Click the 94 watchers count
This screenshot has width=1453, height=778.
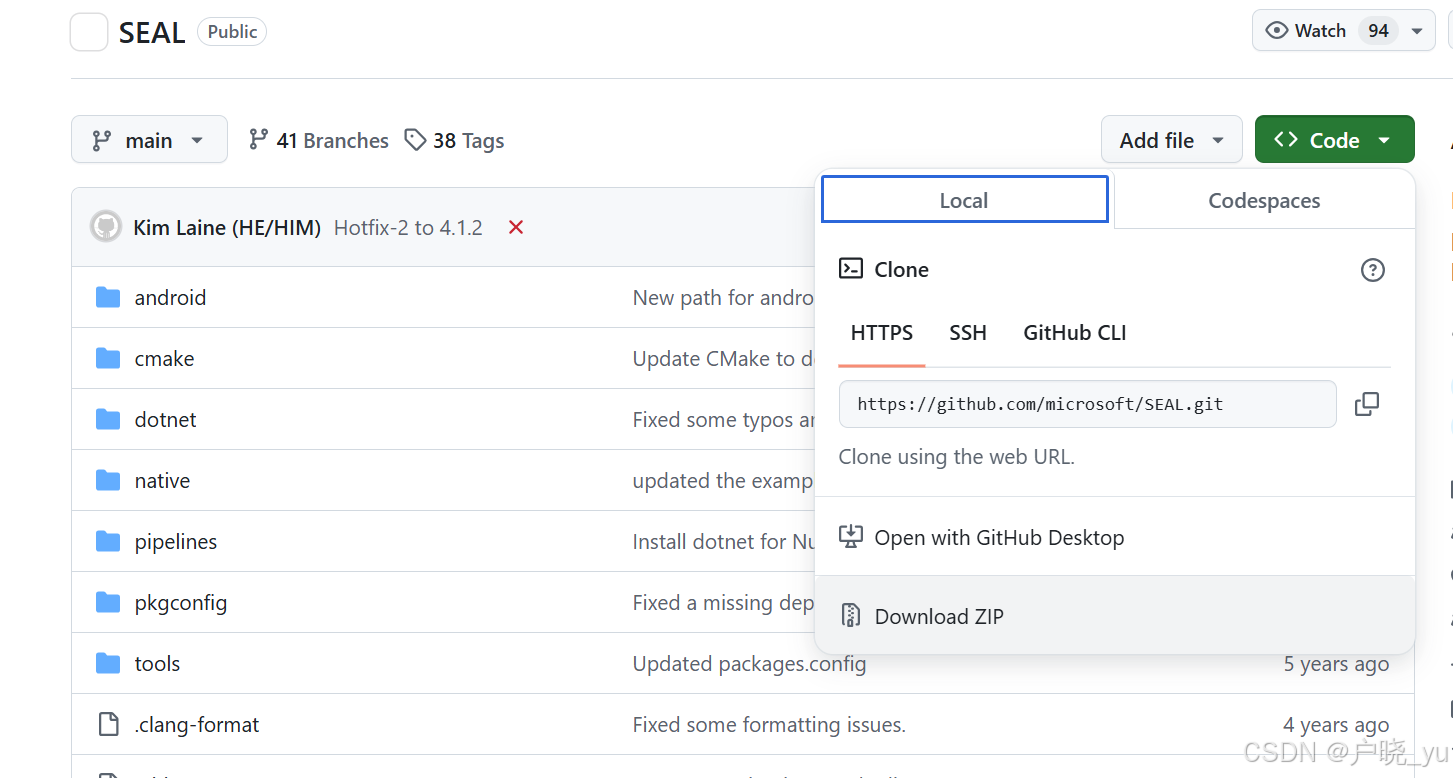1378,31
